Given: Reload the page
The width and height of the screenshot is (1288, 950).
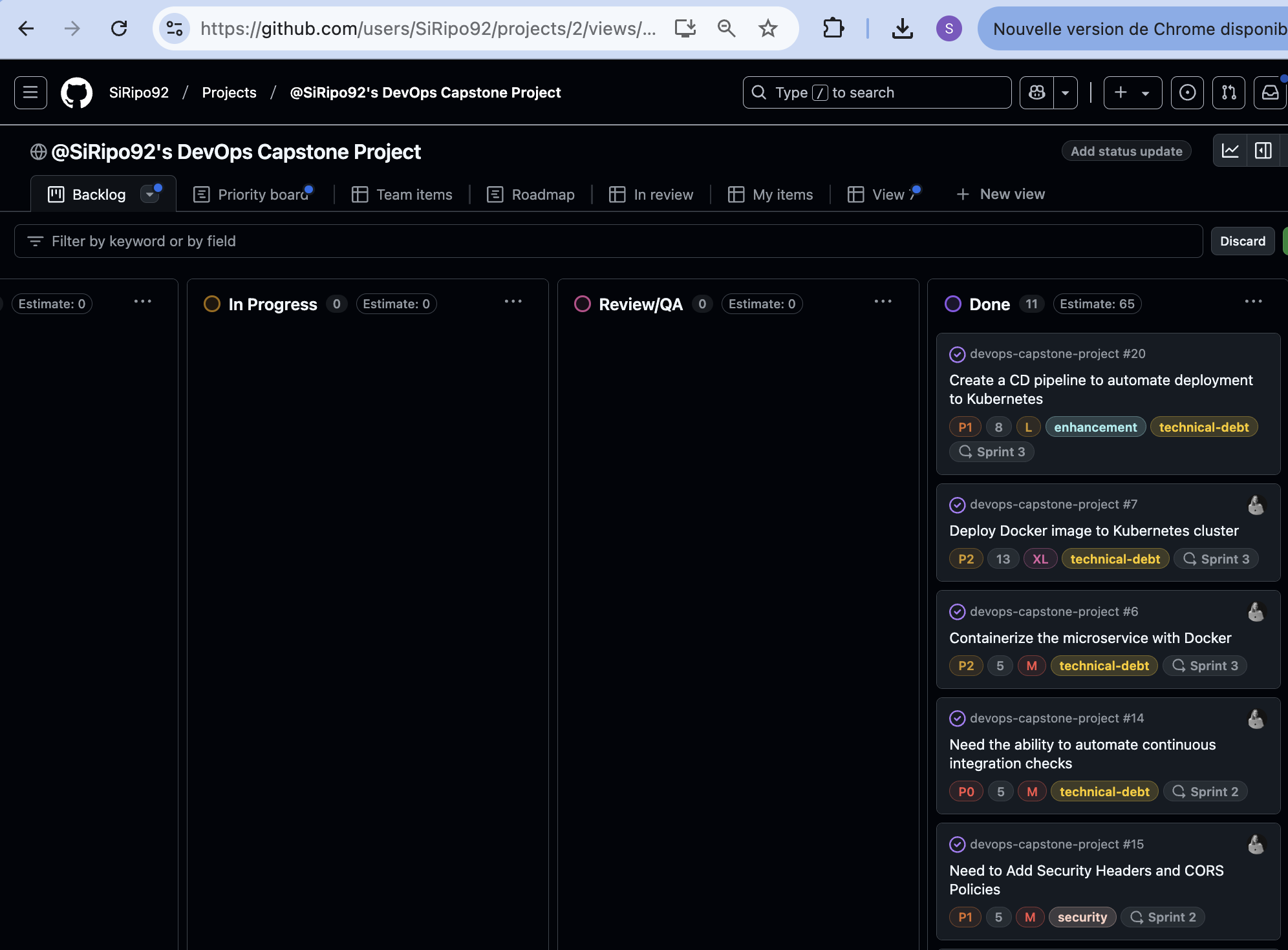Looking at the screenshot, I should 119,28.
